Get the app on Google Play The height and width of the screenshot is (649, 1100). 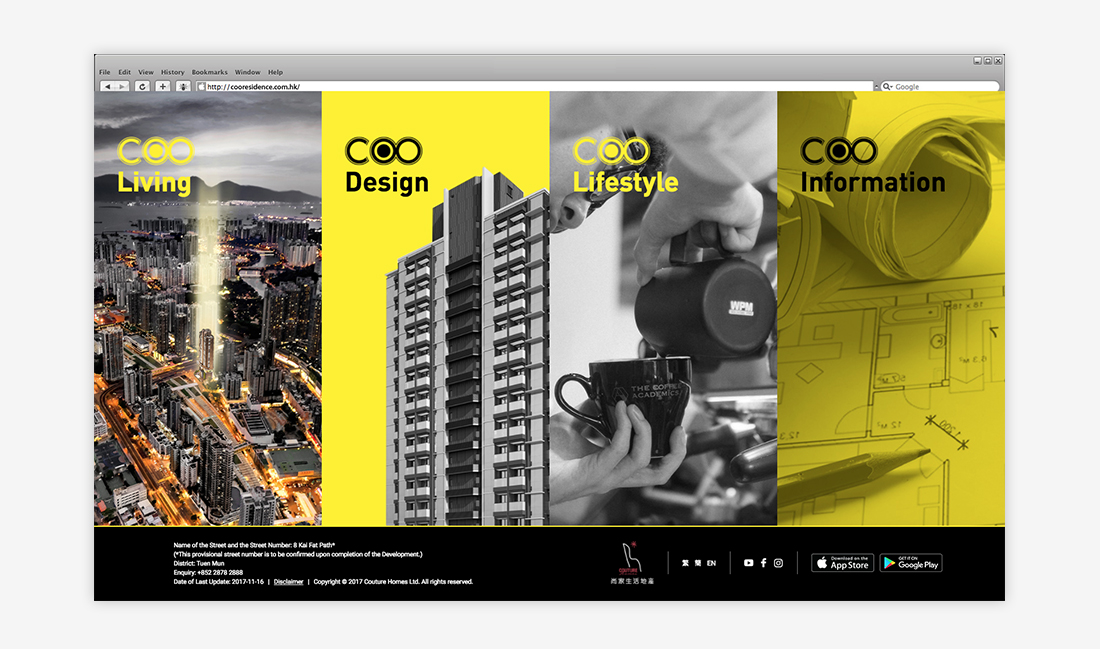tap(910, 563)
